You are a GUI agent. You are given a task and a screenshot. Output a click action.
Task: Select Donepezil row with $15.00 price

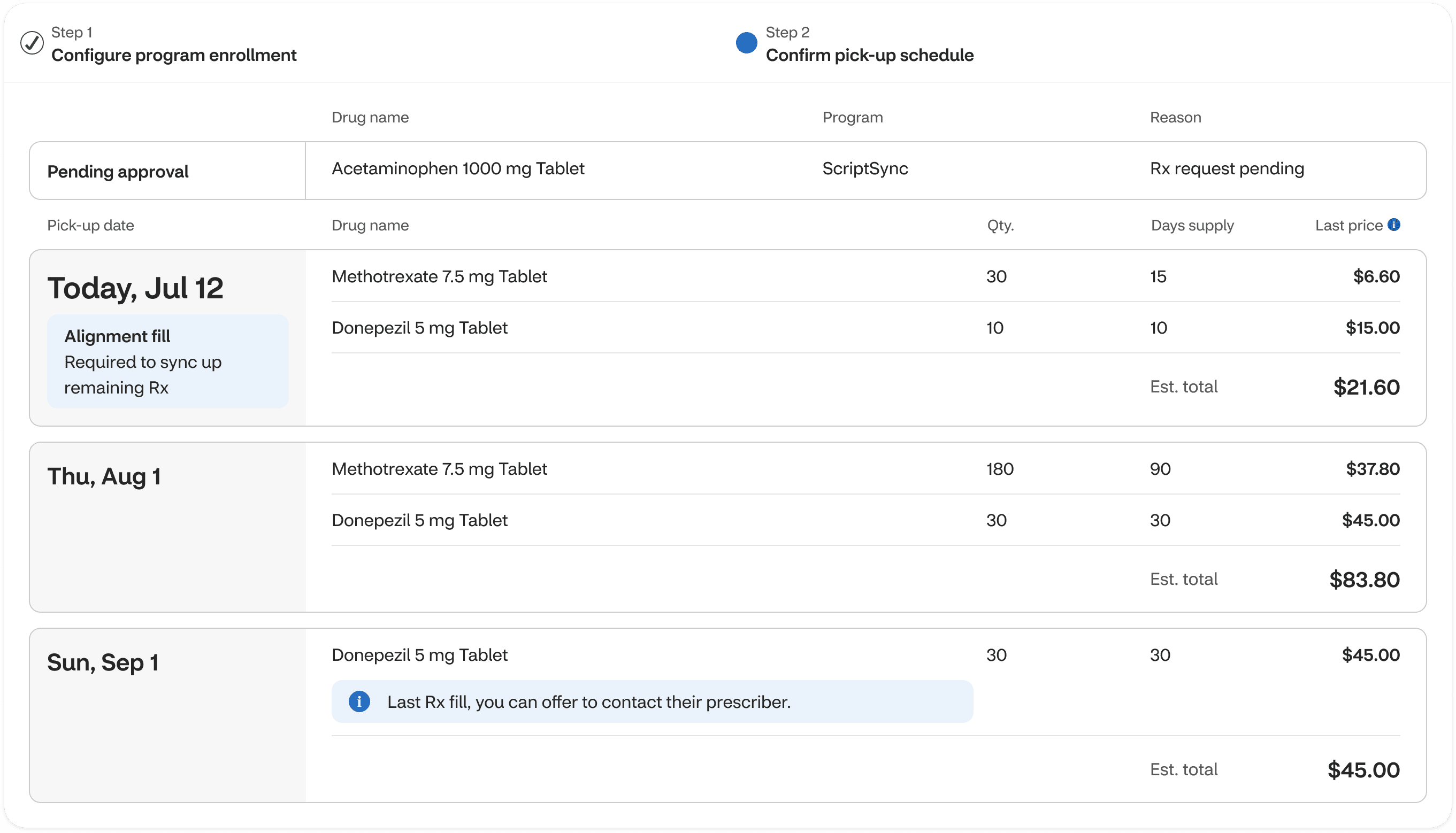[x=419, y=328]
